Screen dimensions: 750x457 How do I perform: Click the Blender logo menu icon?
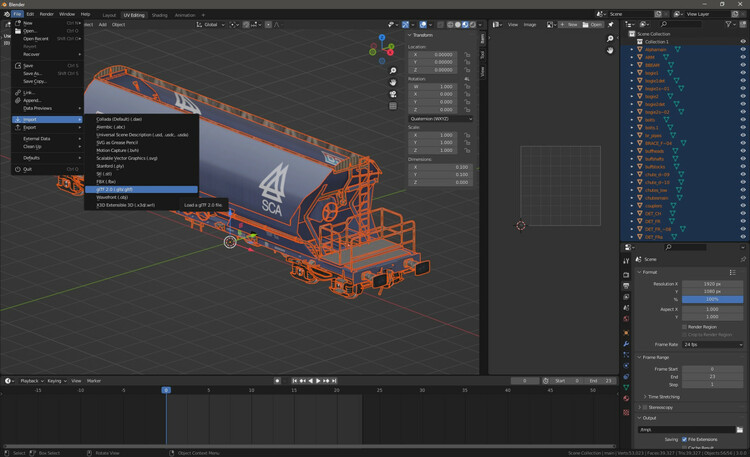pyautogui.click(x=7, y=14)
